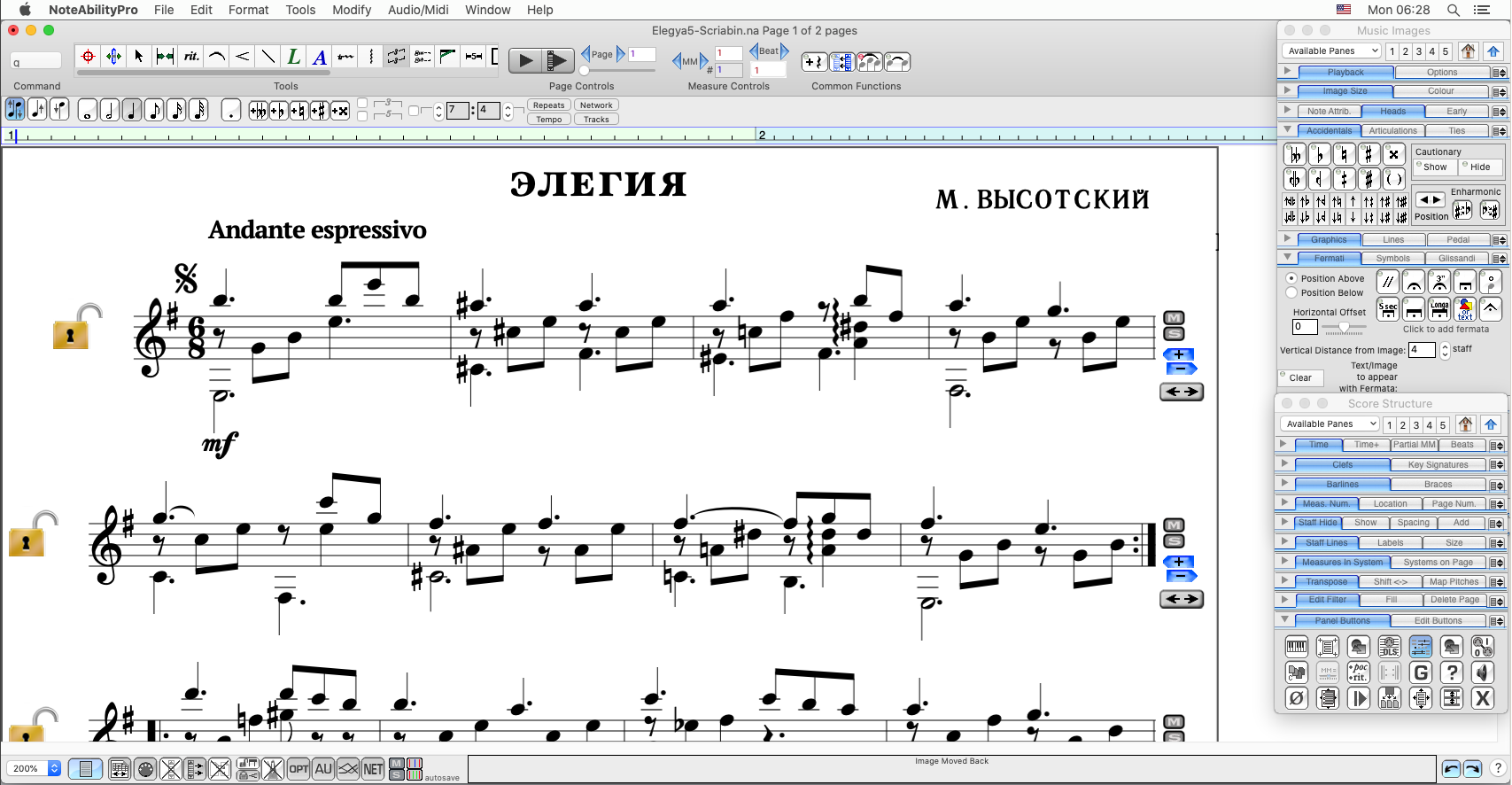
Task: Click the Repeats button
Action: pyautogui.click(x=549, y=105)
